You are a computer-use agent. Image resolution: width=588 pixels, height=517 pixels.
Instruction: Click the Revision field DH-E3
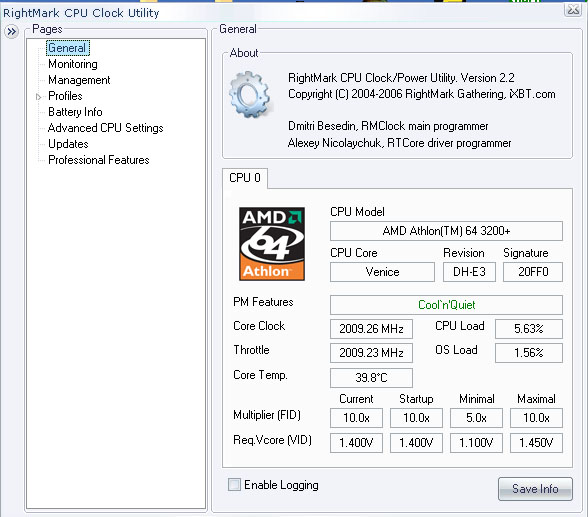(469, 272)
